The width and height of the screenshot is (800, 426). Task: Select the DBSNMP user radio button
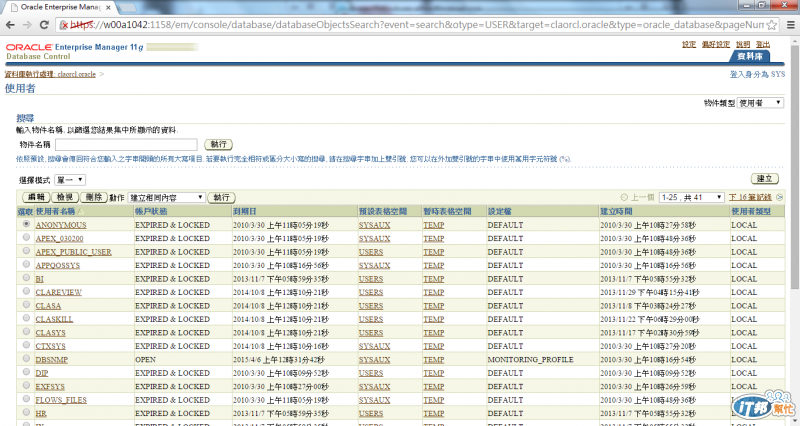tap(26, 359)
